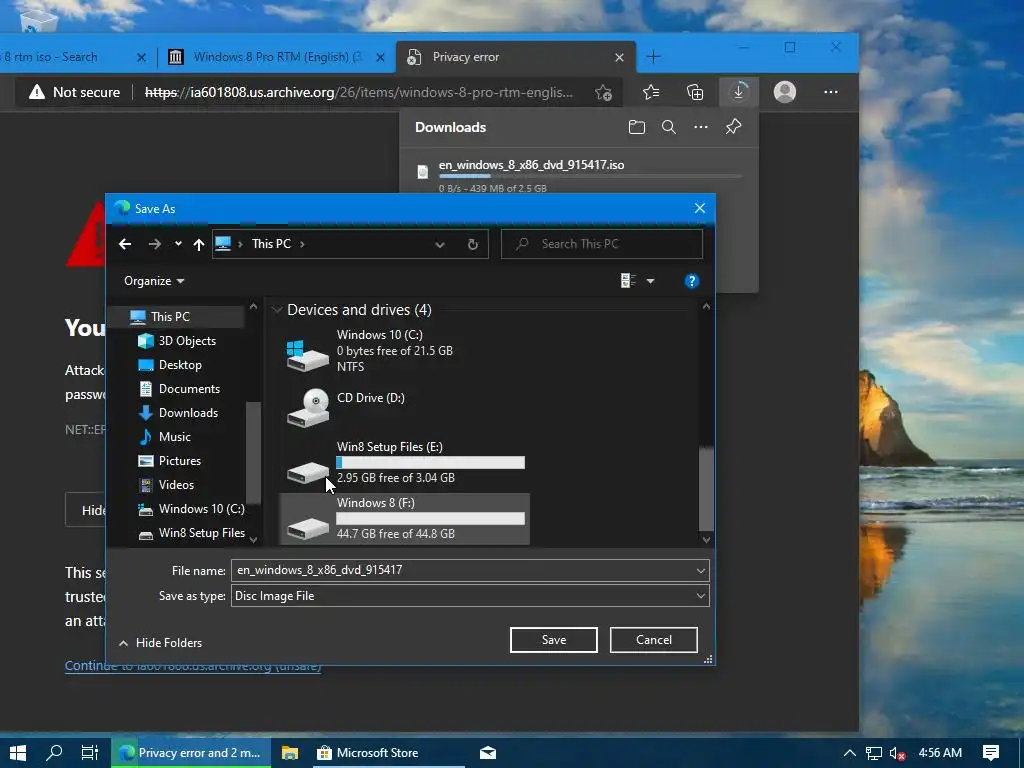This screenshot has width=1024, height=768.
Task: Open Save As help icon
Action: [x=692, y=281]
